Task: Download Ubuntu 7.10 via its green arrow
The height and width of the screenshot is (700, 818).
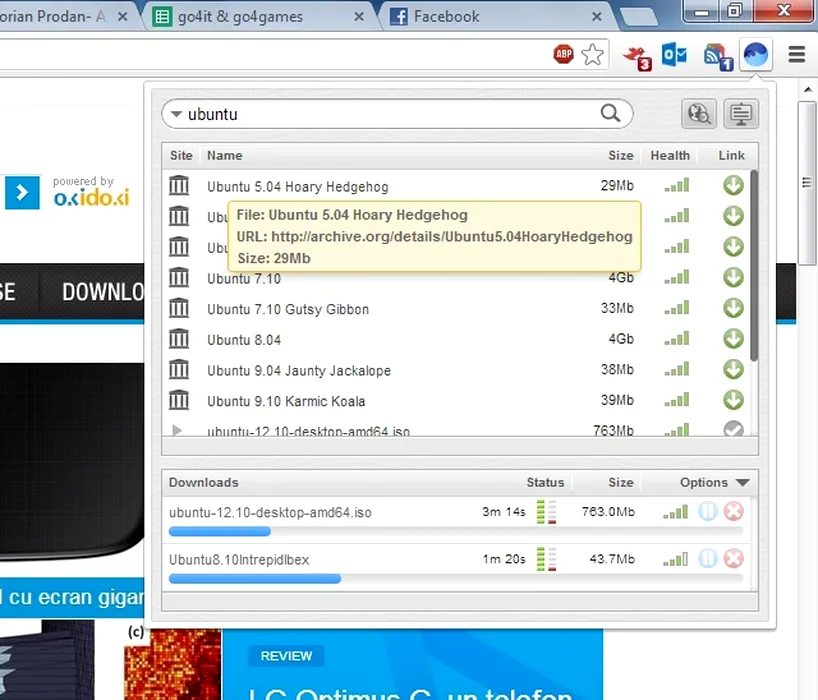Action: point(733,277)
